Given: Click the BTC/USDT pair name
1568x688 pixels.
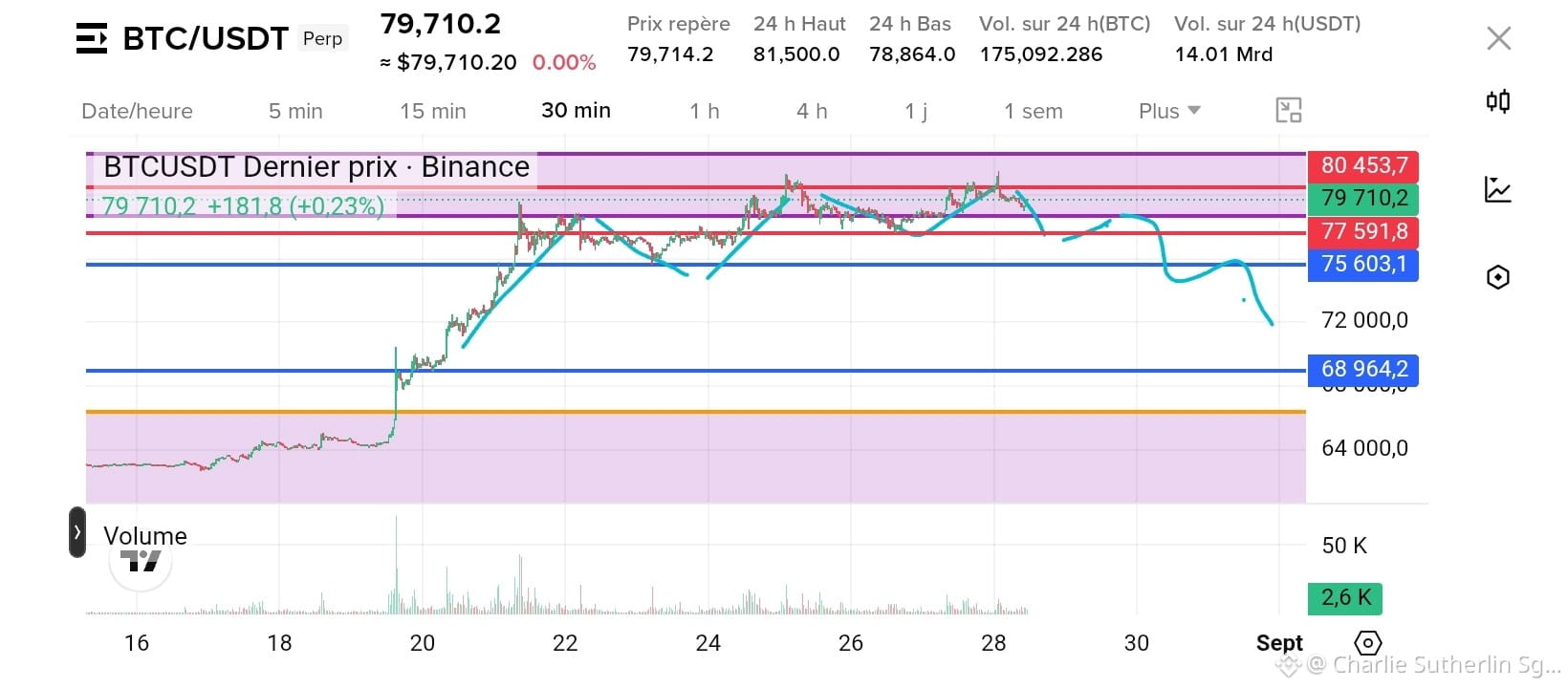Looking at the screenshot, I should click(206, 38).
